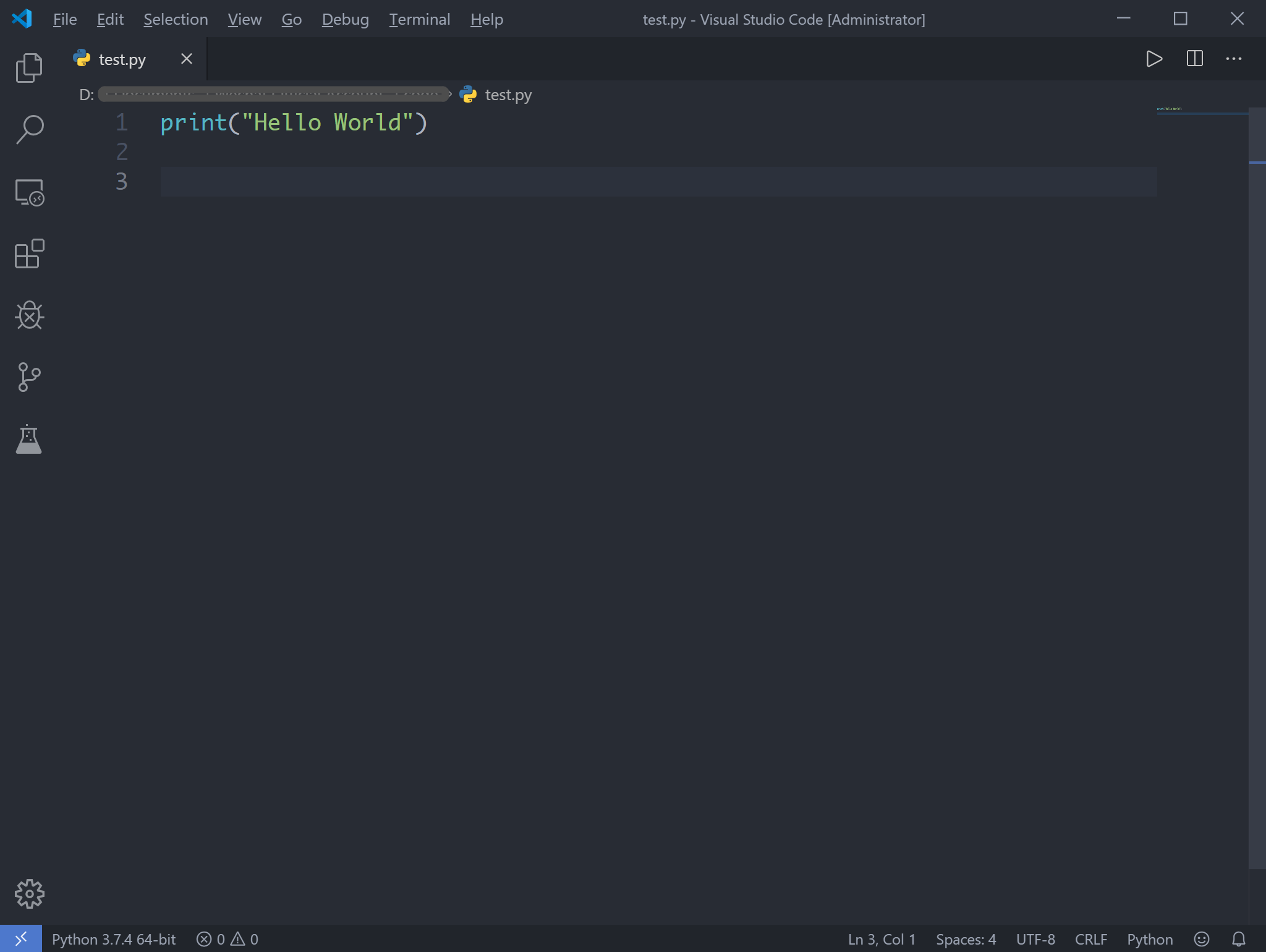
Task: Click line number 2 in gutter
Action: click(x=122, y=152)
